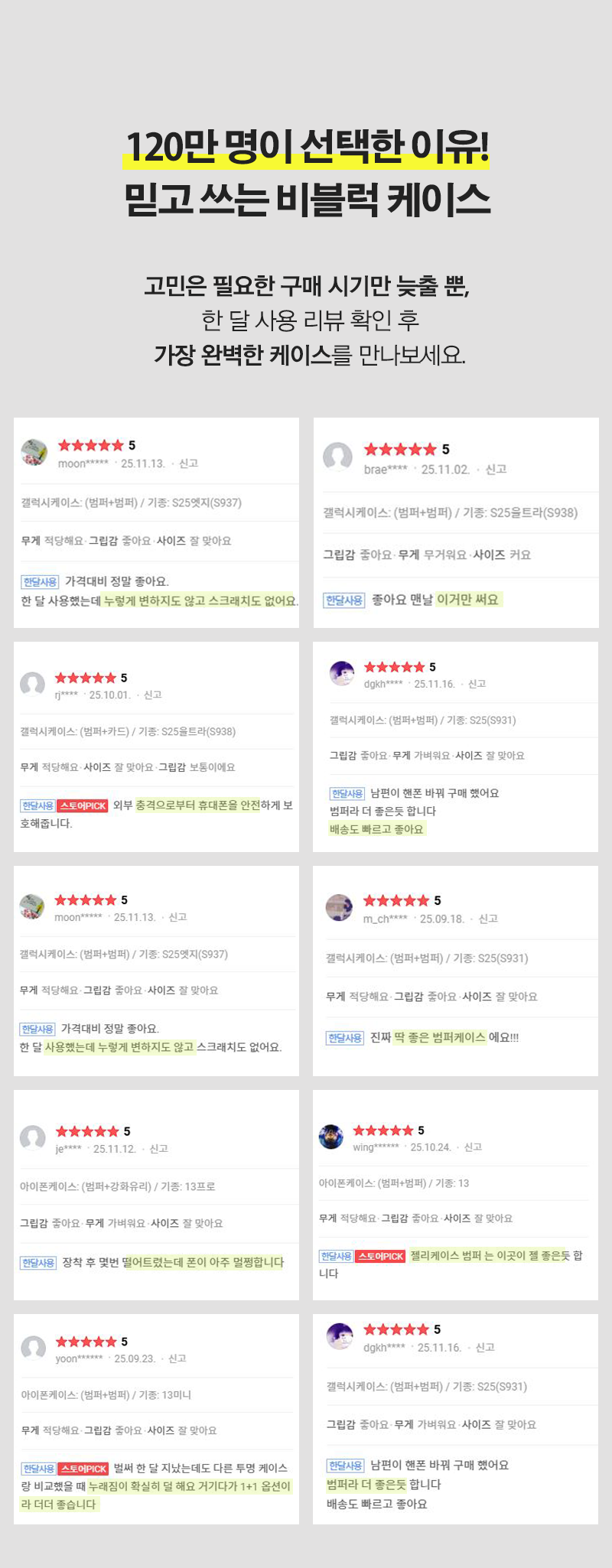Report rj**** review with 신고
Screen dimensions: 612x1568
[x=153, y=695]
